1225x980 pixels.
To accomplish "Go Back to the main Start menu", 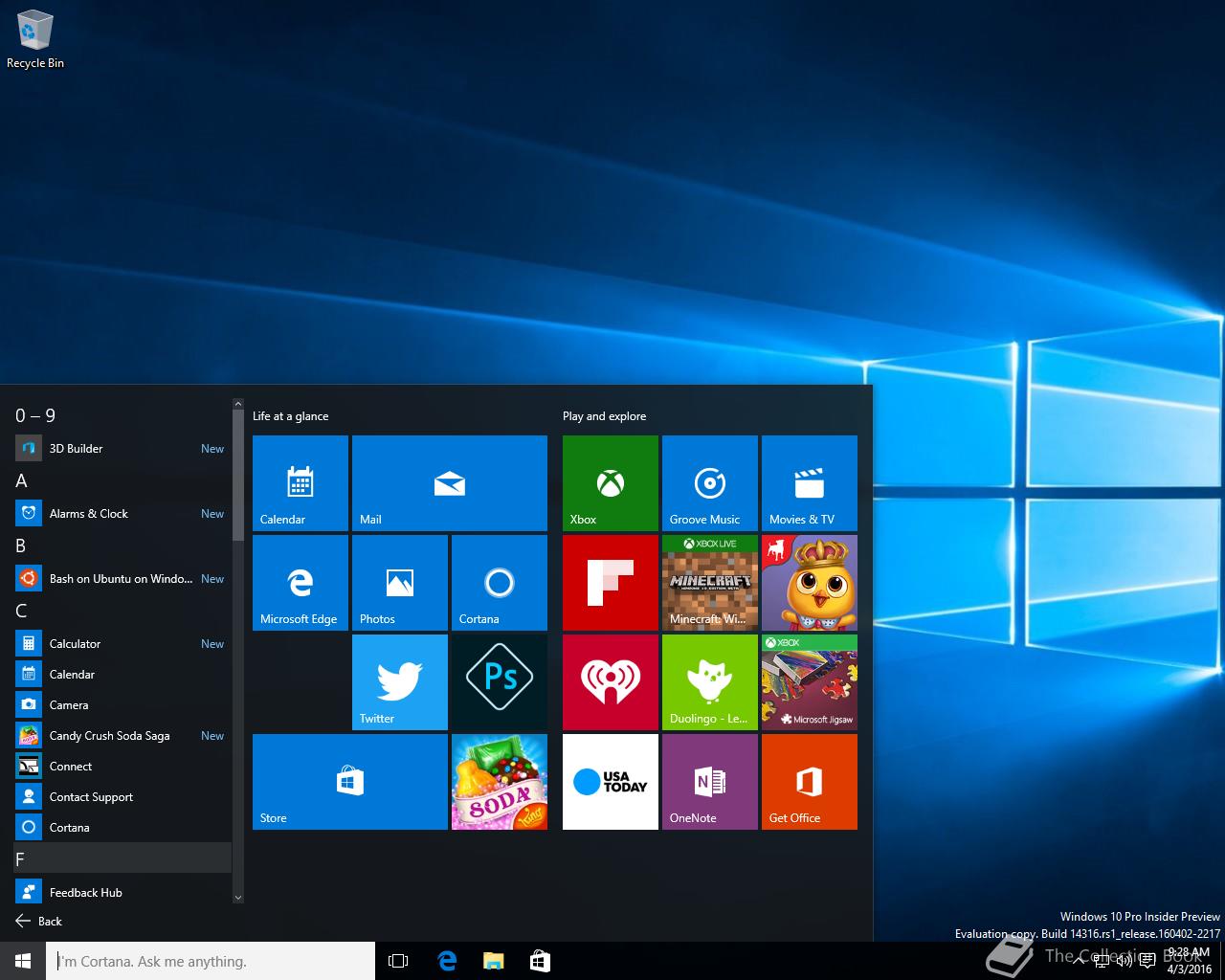I will tap(39, 922).
